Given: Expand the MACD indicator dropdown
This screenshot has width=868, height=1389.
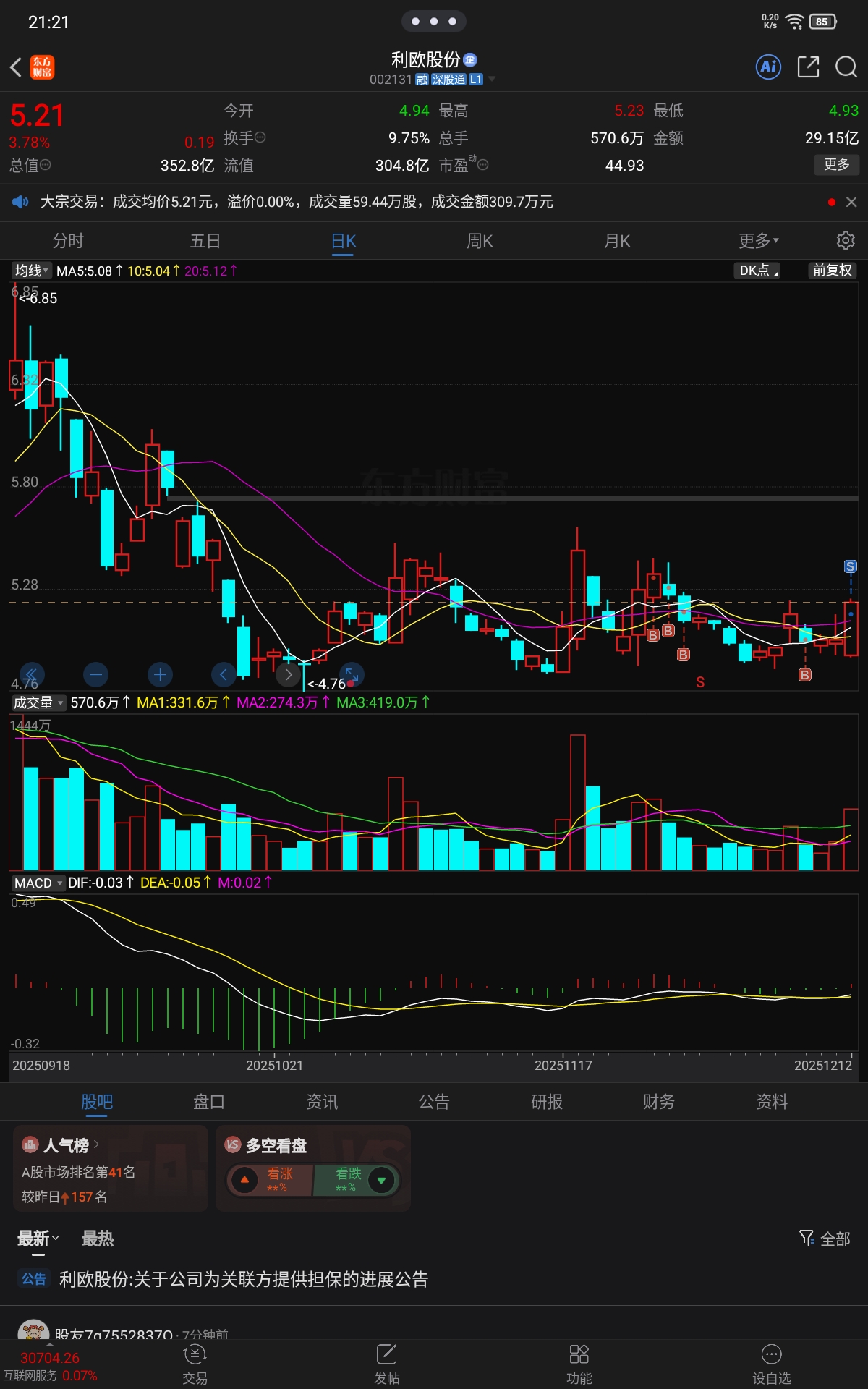Looking at the screenshot, I should [38, 883].
